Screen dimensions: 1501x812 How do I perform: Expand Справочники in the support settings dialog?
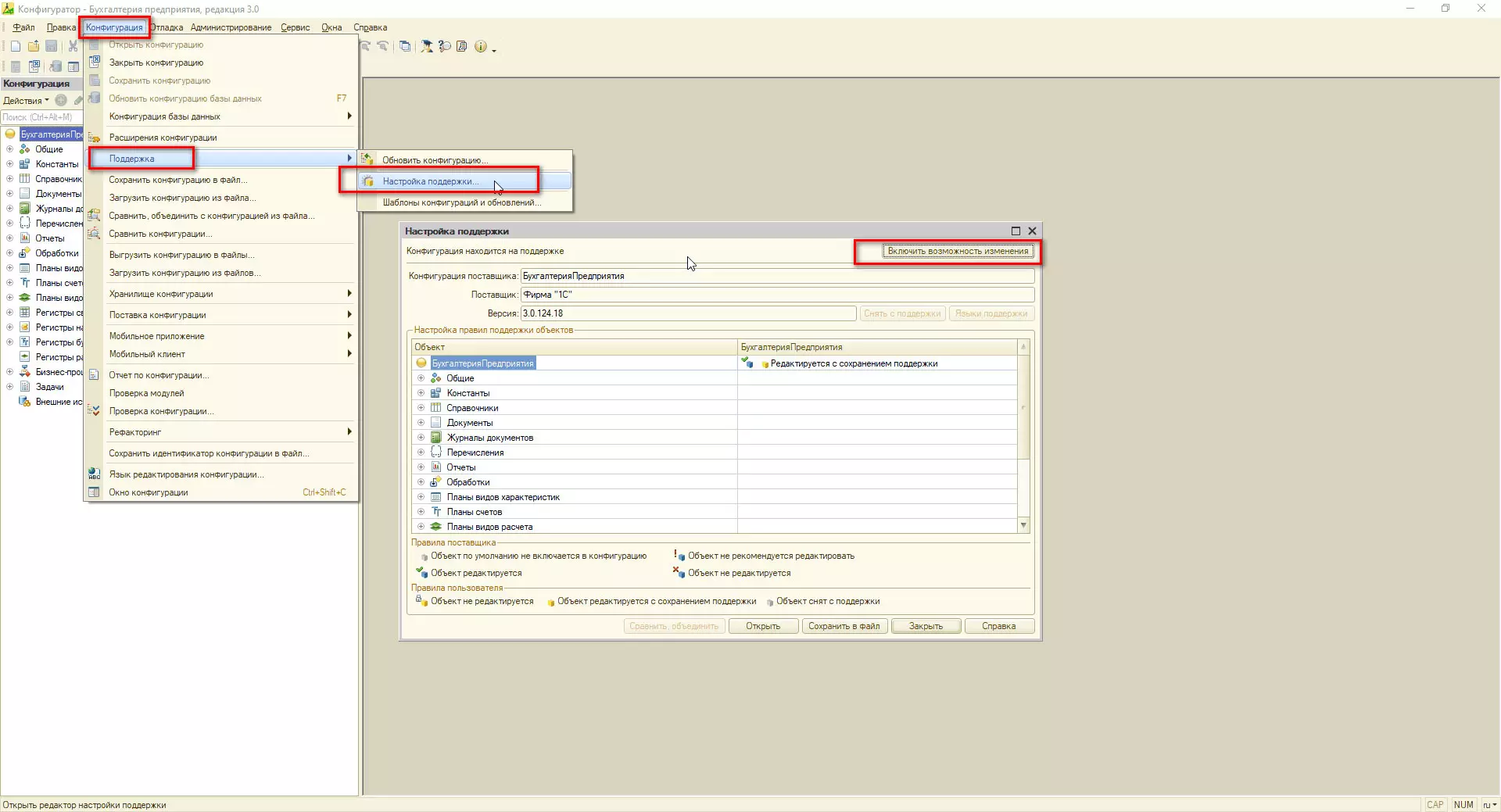coord(421,408)
